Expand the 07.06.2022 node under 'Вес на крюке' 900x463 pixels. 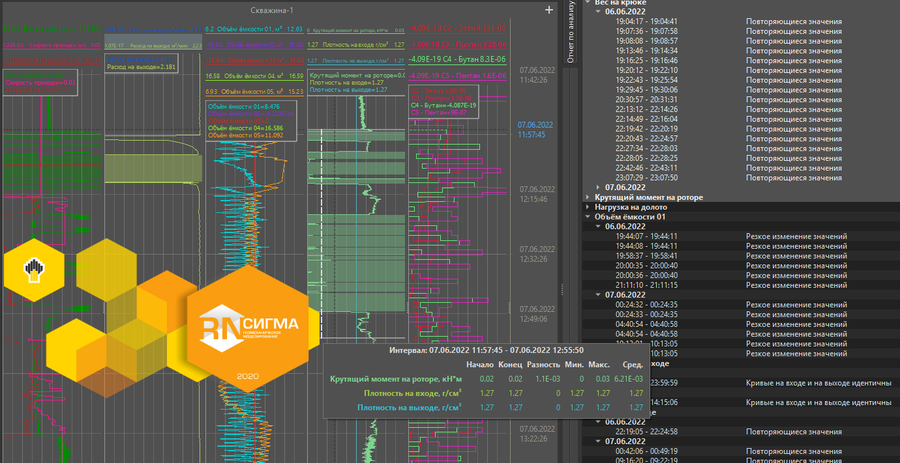[x=599, y=187]
